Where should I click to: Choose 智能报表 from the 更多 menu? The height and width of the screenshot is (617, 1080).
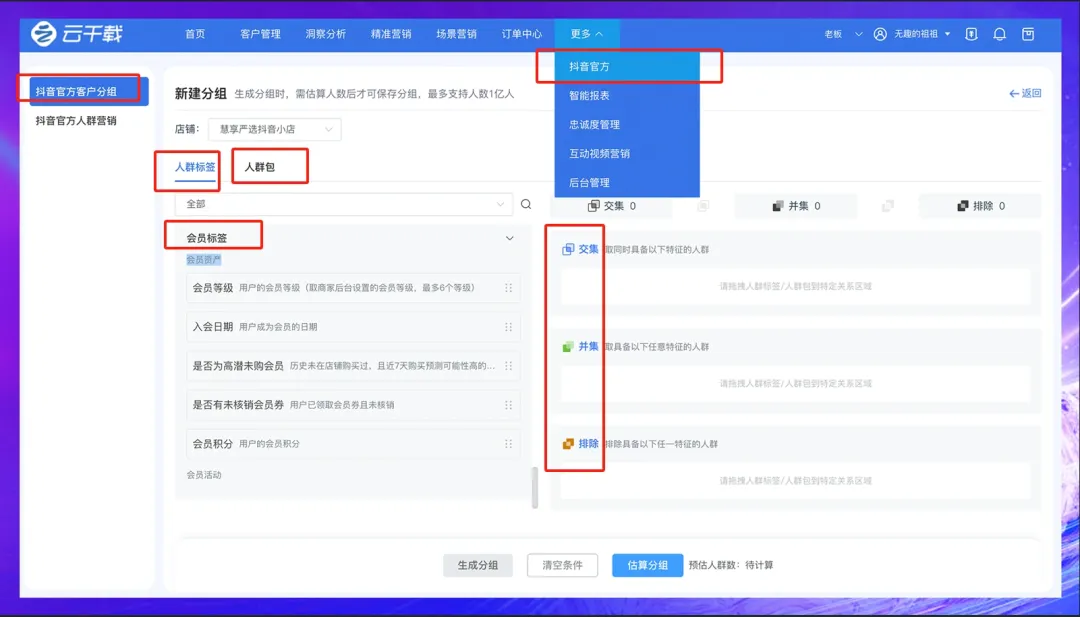click(590, 96)
